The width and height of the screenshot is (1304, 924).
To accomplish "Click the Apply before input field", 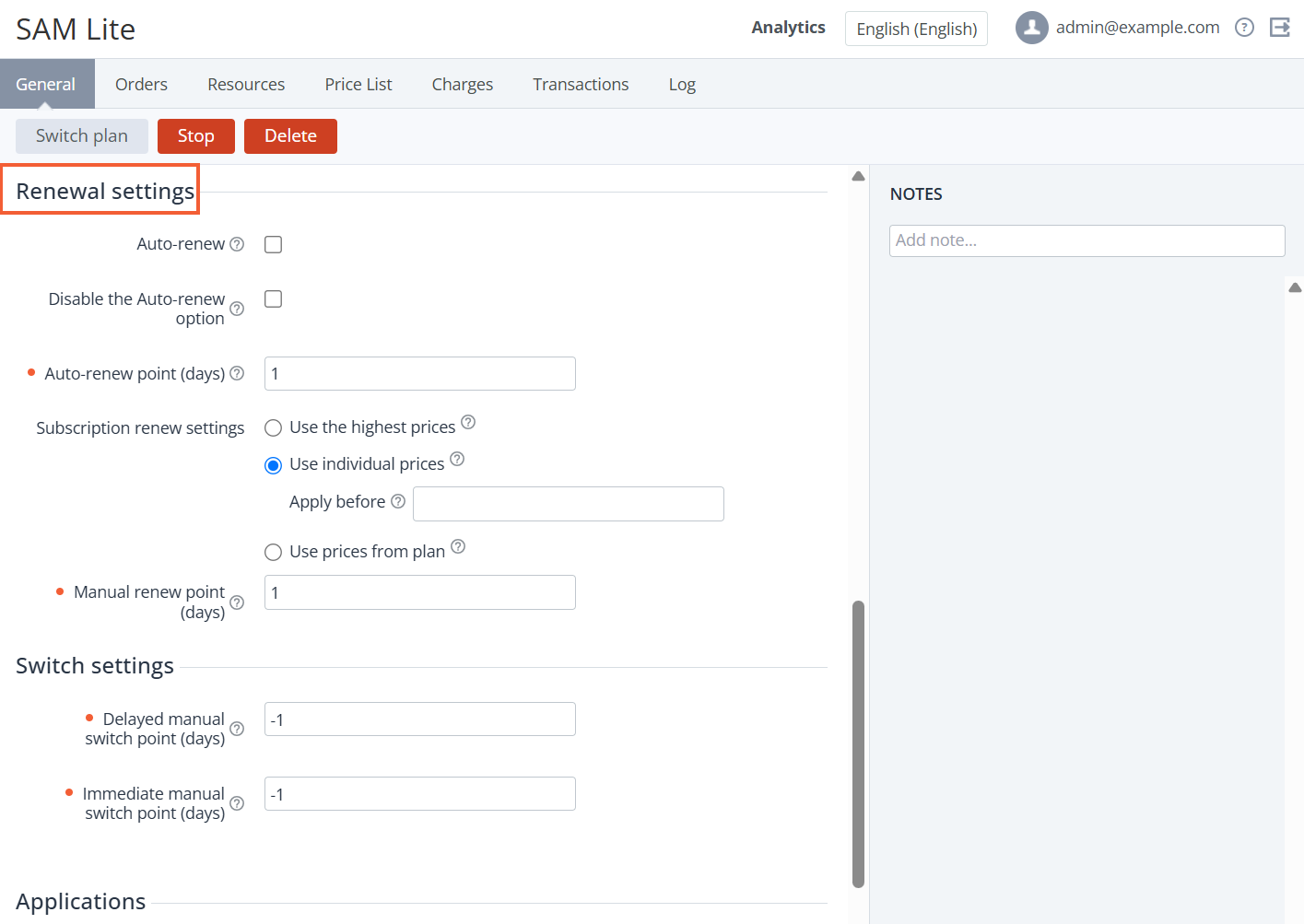I will point(569,504).
